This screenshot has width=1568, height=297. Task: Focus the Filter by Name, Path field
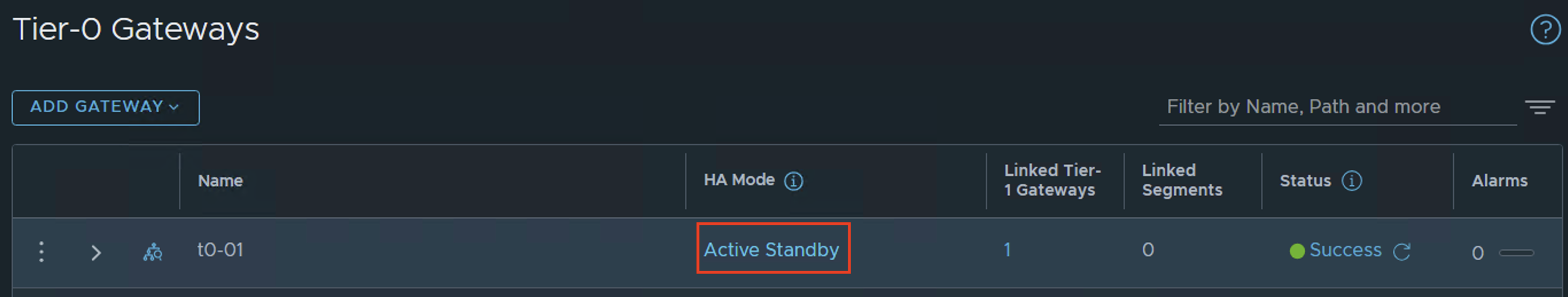(x=1337, y=107)
